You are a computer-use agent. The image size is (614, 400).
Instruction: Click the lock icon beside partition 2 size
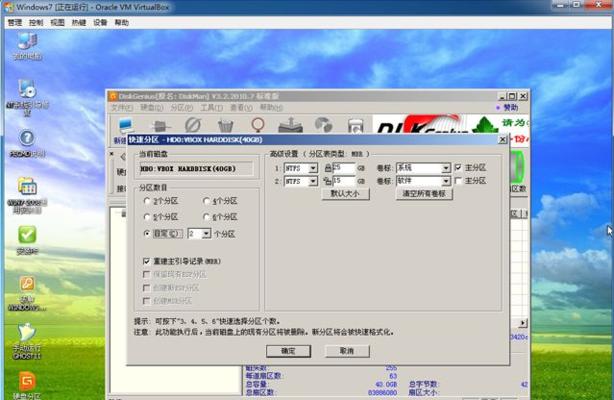327,181
